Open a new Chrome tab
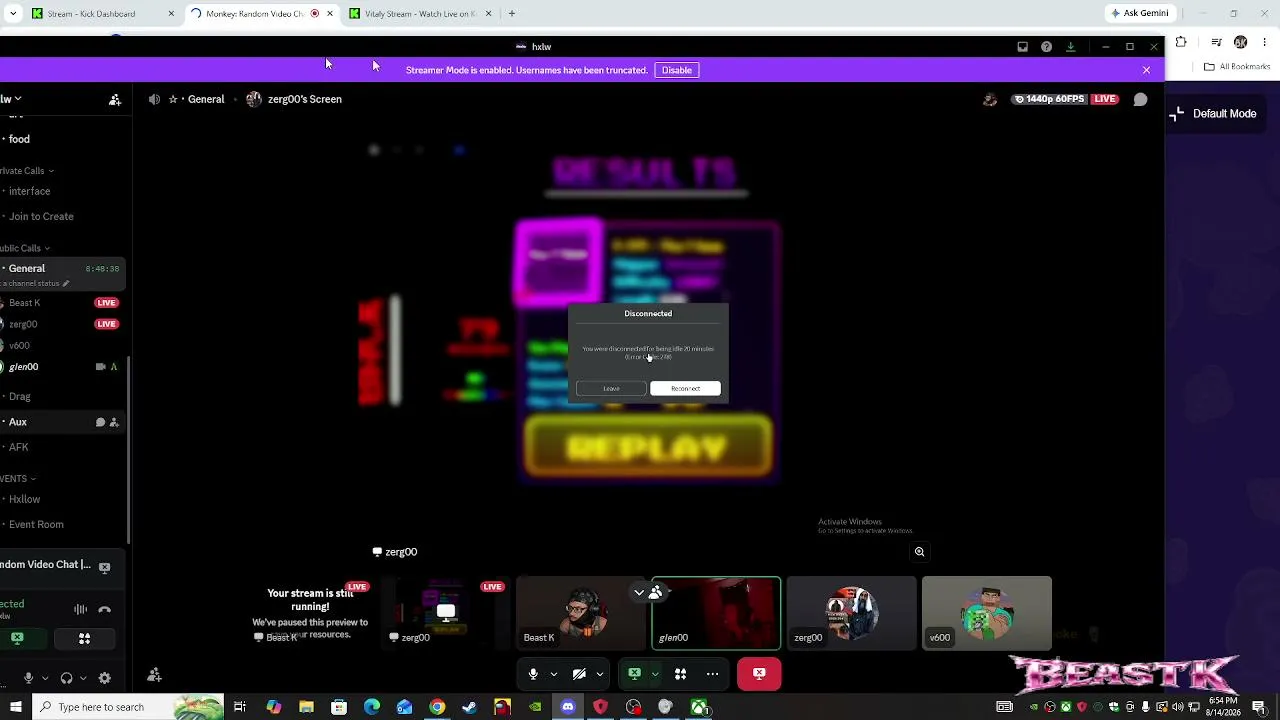Screen dimensions: 1280x720 click(x=511, y=14)
